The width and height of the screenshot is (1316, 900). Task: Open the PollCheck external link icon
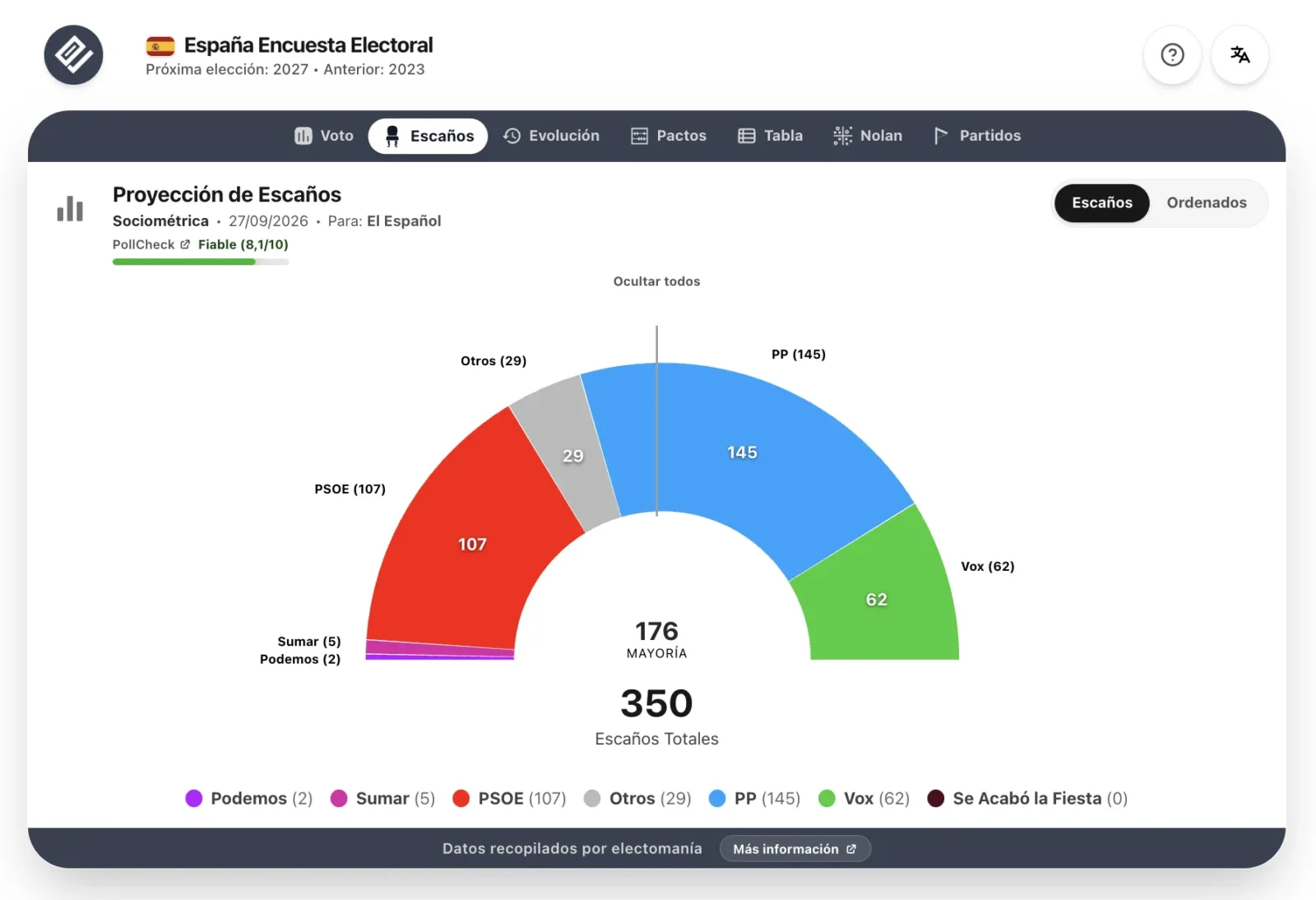[x=185, y=244]
